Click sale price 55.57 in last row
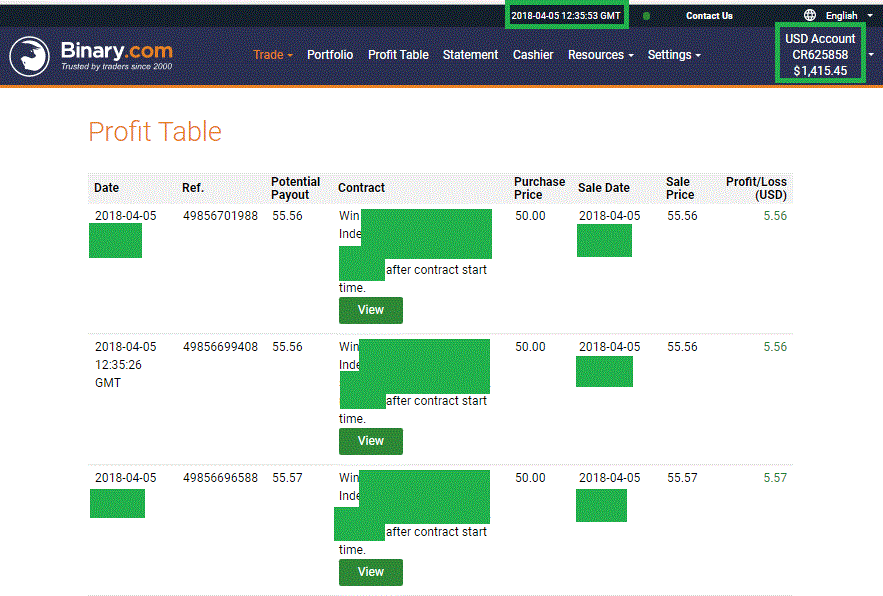 pyautogui.click(x=682, y=478)
